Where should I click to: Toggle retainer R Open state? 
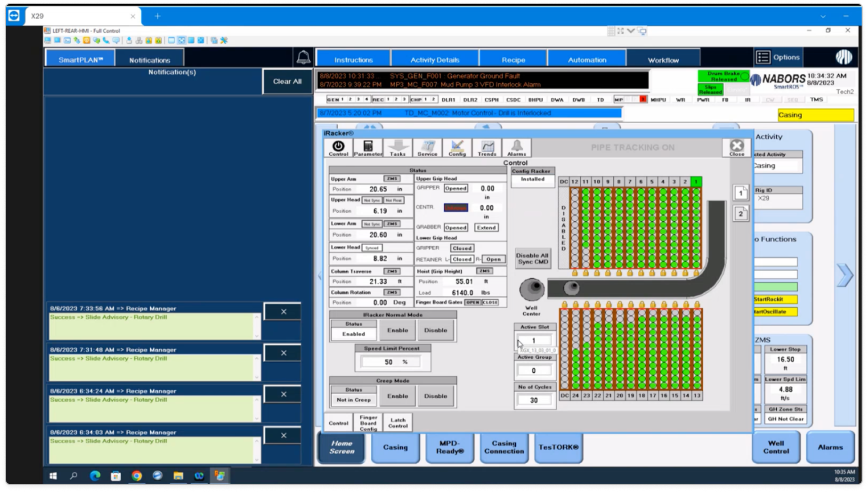coord(493,259)
